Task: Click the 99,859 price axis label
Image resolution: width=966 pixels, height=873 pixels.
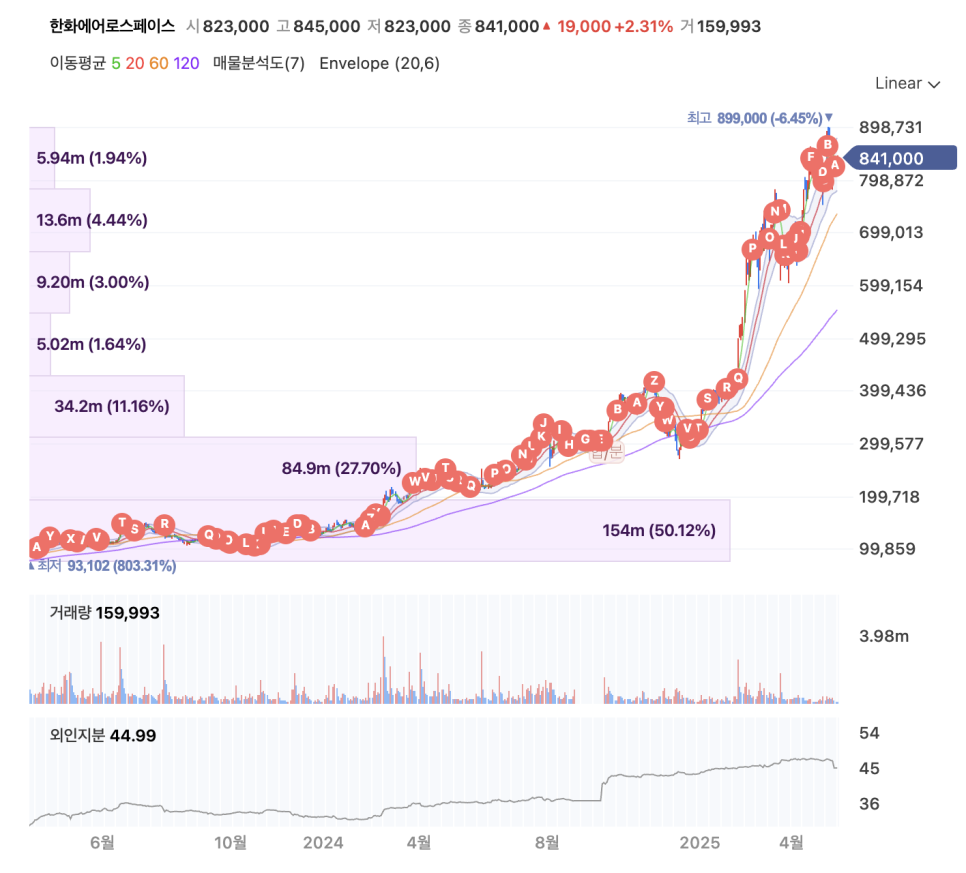Action: (887, 548)
